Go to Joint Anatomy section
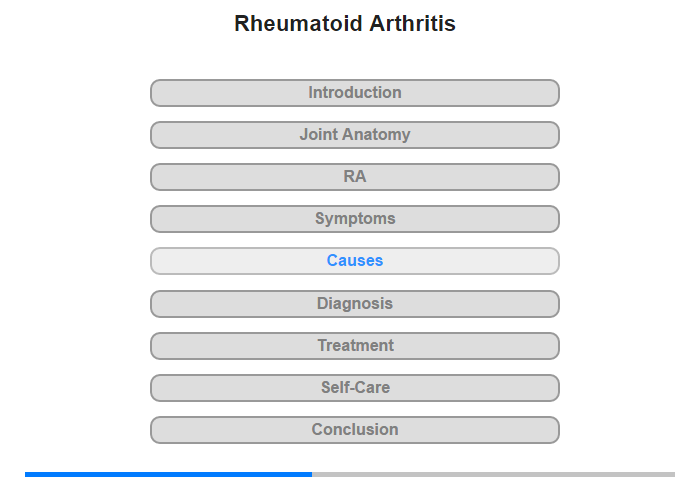Viewport: 700px width, 480px height. [355, 135]
